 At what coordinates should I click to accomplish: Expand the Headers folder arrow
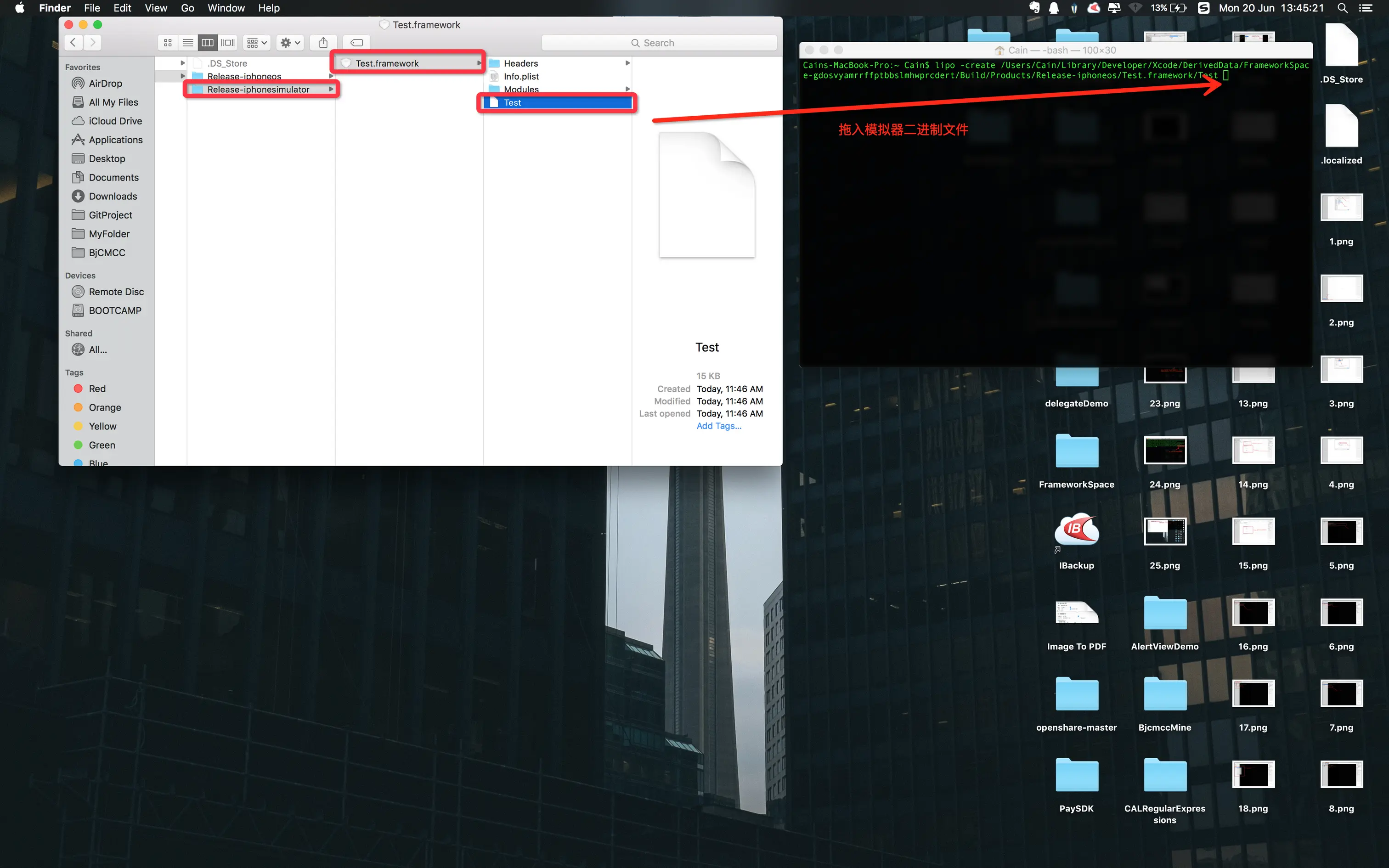click(x=627, y=63)
